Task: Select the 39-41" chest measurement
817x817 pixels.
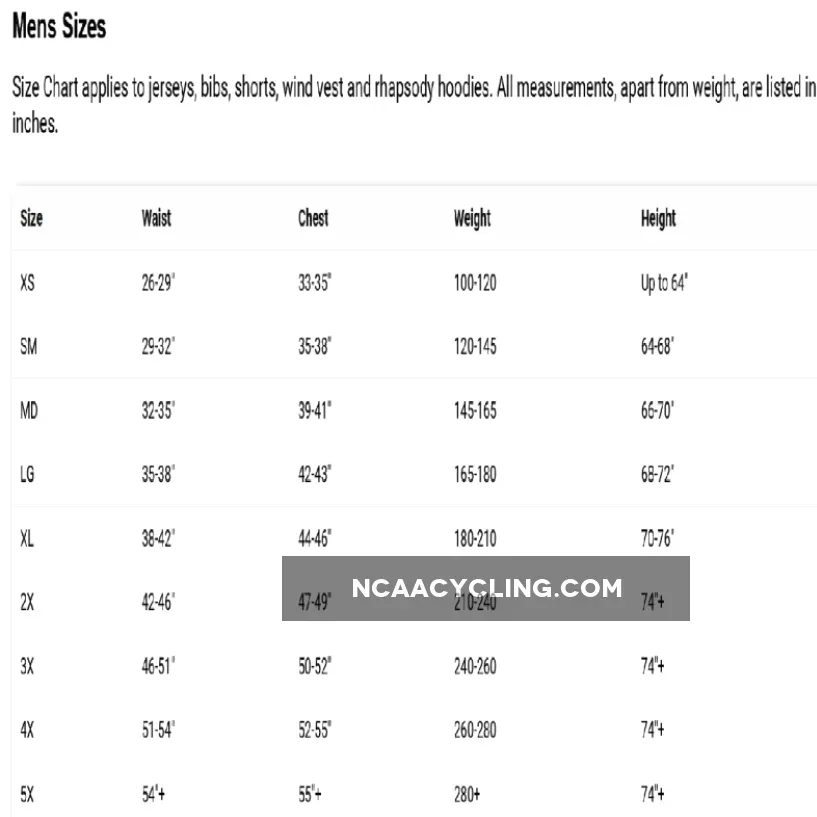Action: click(315, 411)
